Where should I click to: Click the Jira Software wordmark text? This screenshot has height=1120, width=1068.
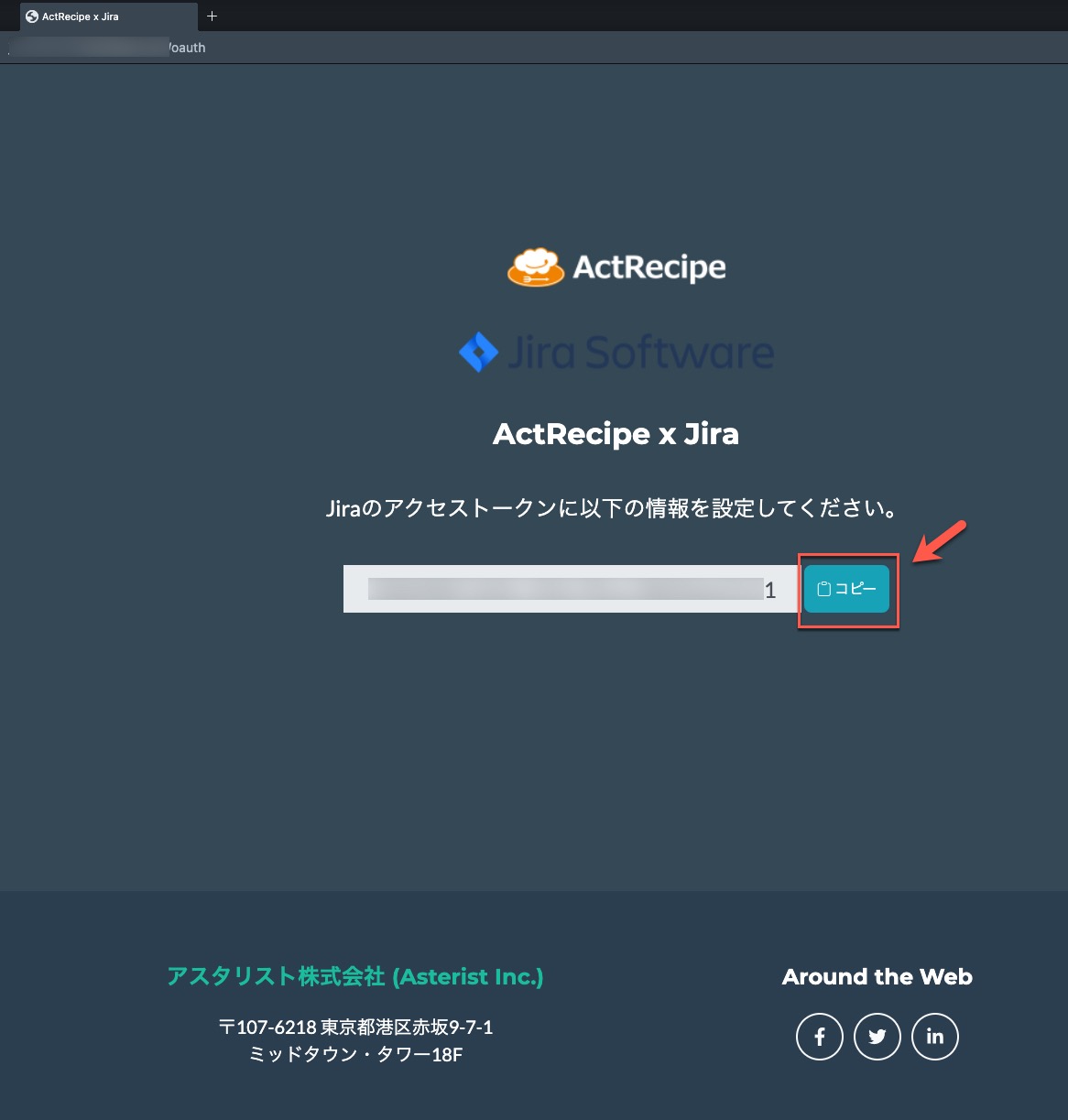click(641, 353)
